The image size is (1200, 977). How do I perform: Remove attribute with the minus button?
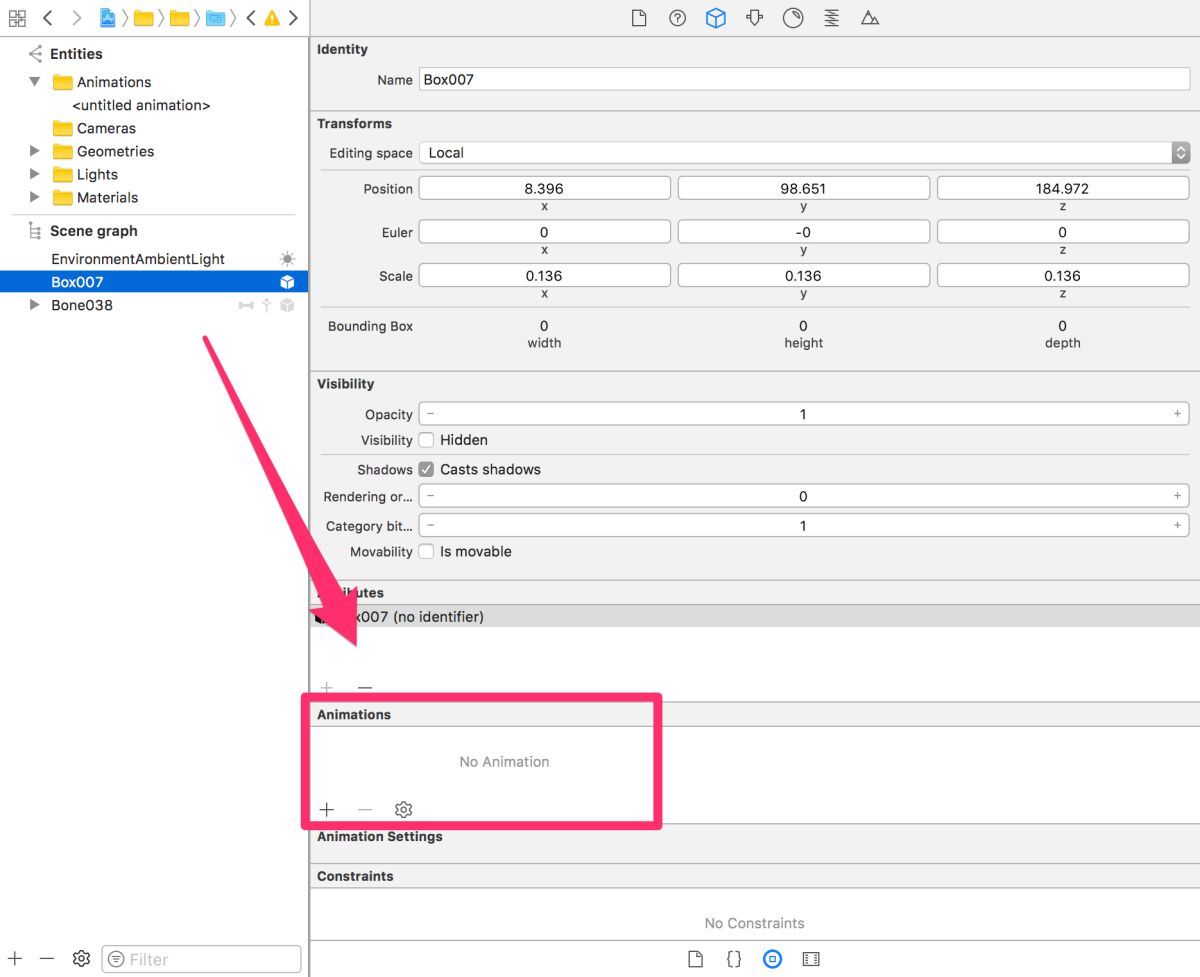point(365,688)
